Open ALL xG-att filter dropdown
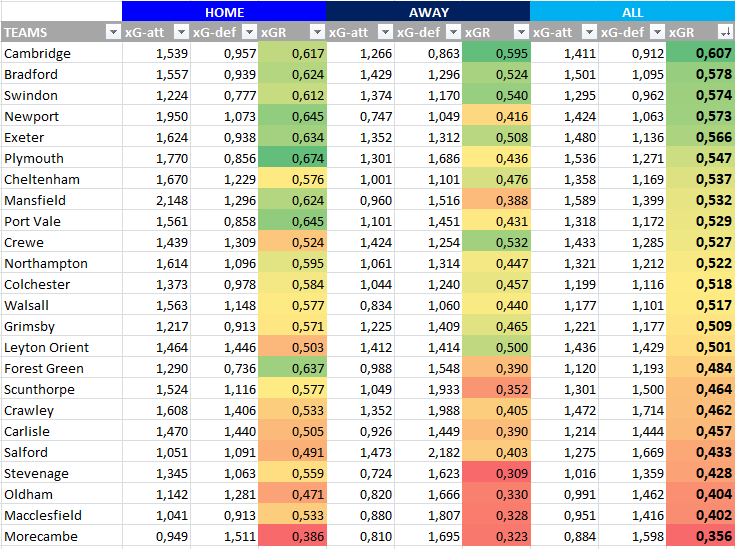The image size is (735, 549). pyautogui.click(x=589, y=32)
